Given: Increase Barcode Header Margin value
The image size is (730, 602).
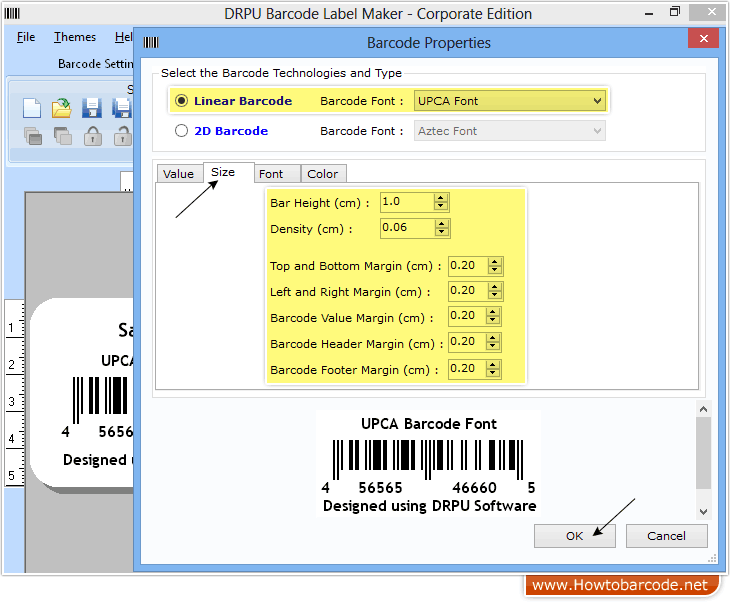Looking at the screenshot, I should pos(493,338).
